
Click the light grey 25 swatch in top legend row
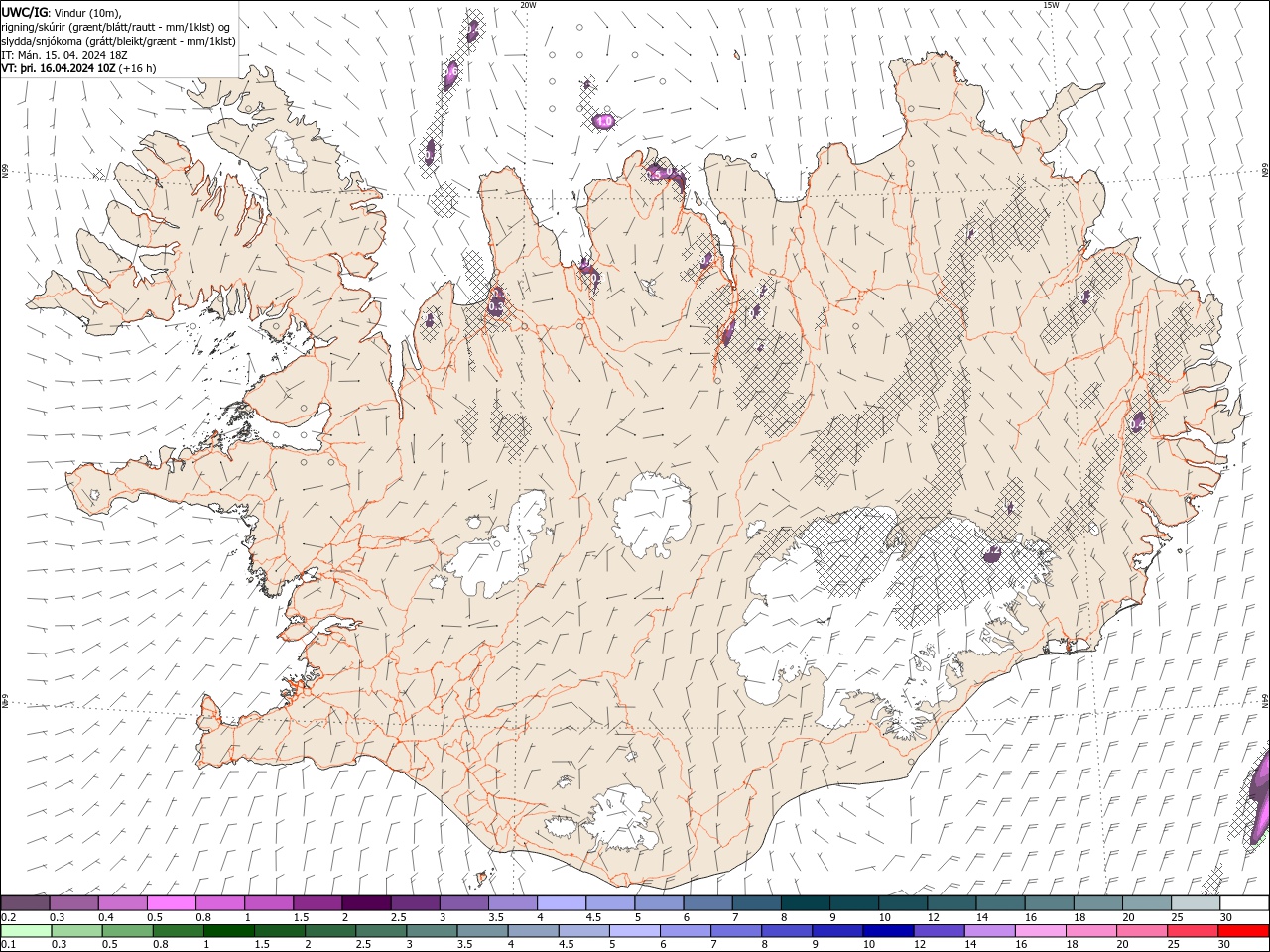1195,903
